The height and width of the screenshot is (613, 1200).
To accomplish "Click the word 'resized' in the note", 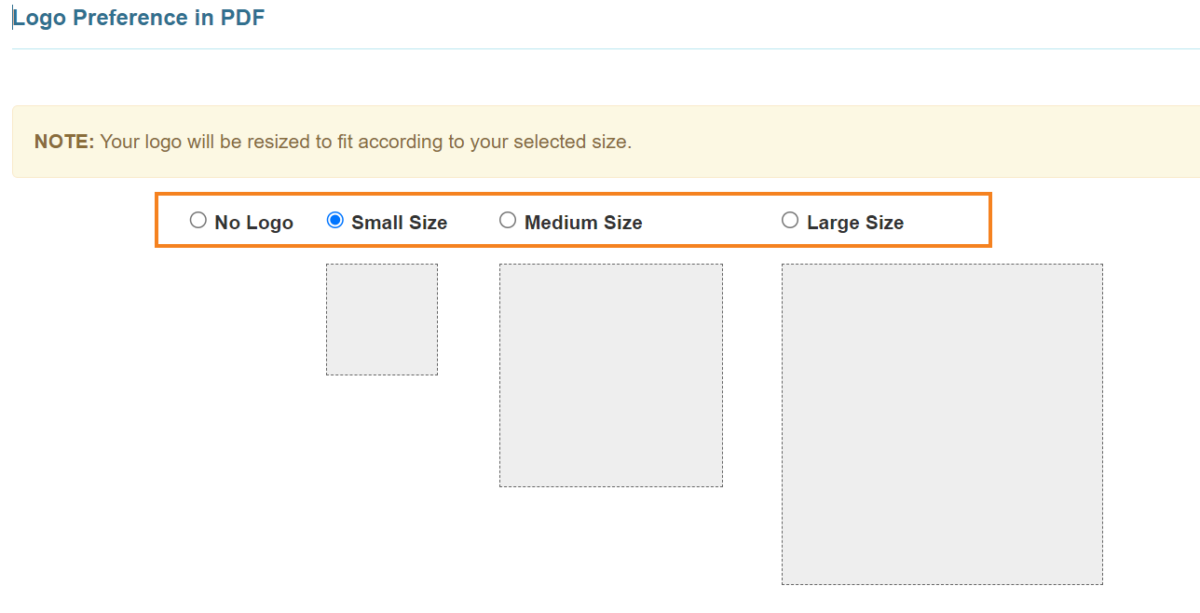I will (281, 142).
